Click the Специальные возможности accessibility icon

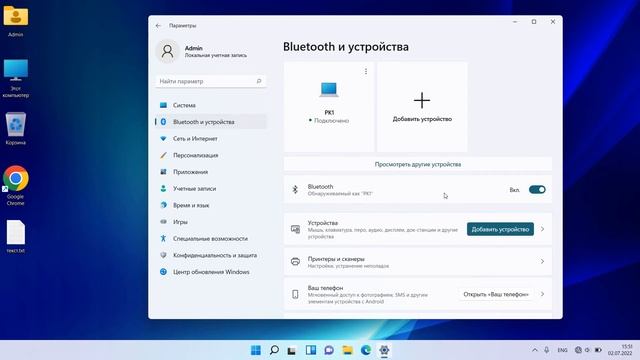(163, 238)
